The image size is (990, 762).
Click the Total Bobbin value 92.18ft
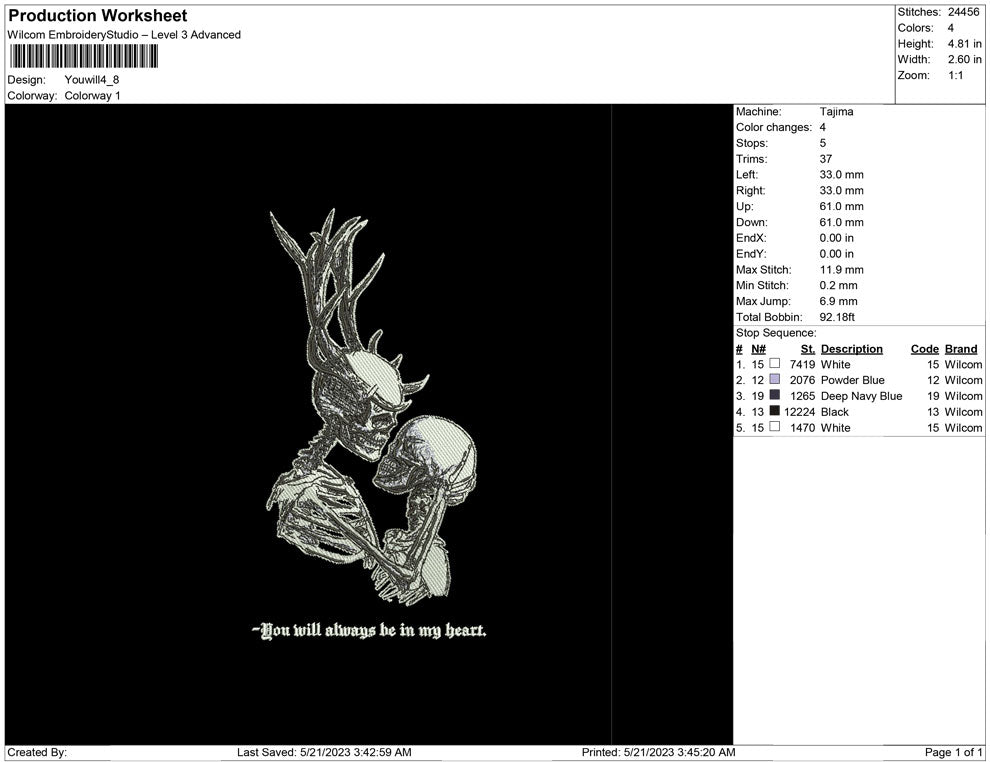tap(837, 317)
